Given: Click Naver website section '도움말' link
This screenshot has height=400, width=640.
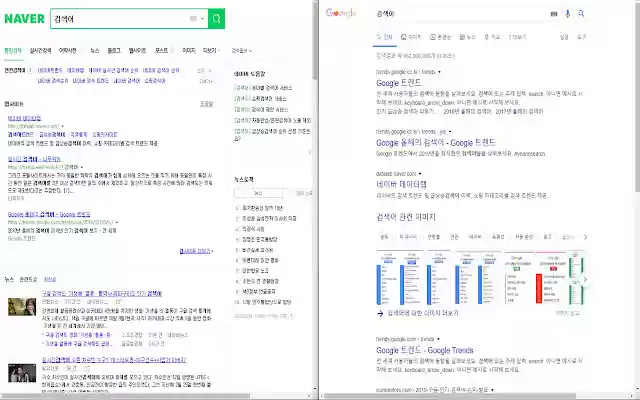Looking at the screenshot, I should pyautogui.click(x=207, y=104).
